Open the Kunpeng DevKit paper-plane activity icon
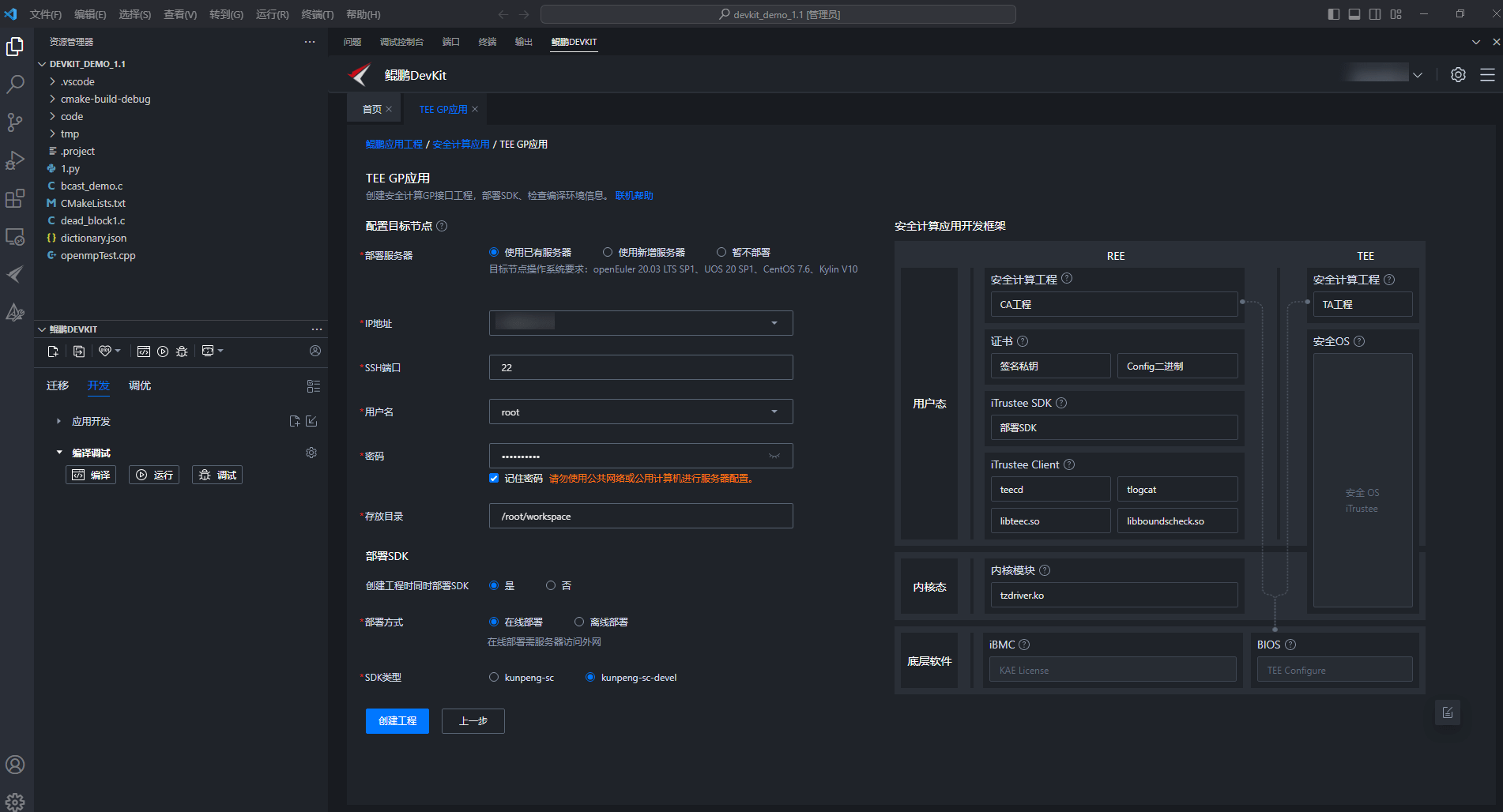This screenshot has height=812, width=1503. 15,274
